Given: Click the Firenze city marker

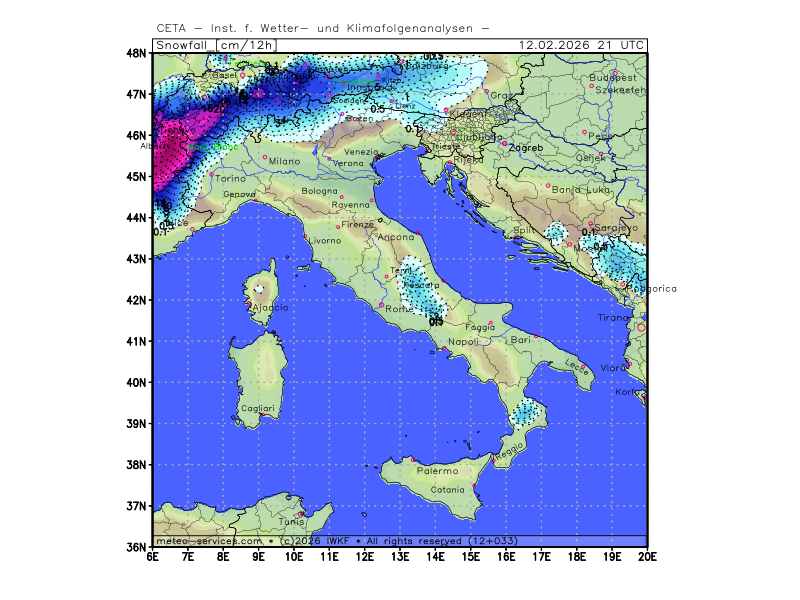Looking at the screenshot, I should (338, 226).
